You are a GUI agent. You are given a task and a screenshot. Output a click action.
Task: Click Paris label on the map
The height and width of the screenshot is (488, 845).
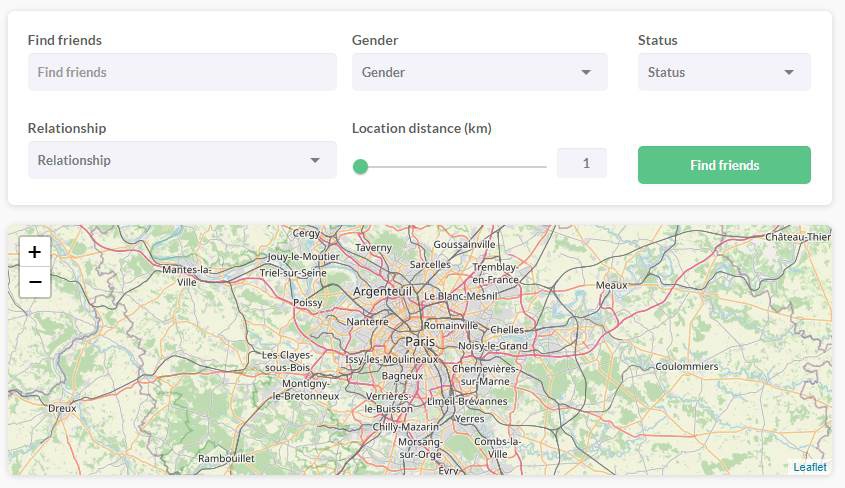pos(420,341)
